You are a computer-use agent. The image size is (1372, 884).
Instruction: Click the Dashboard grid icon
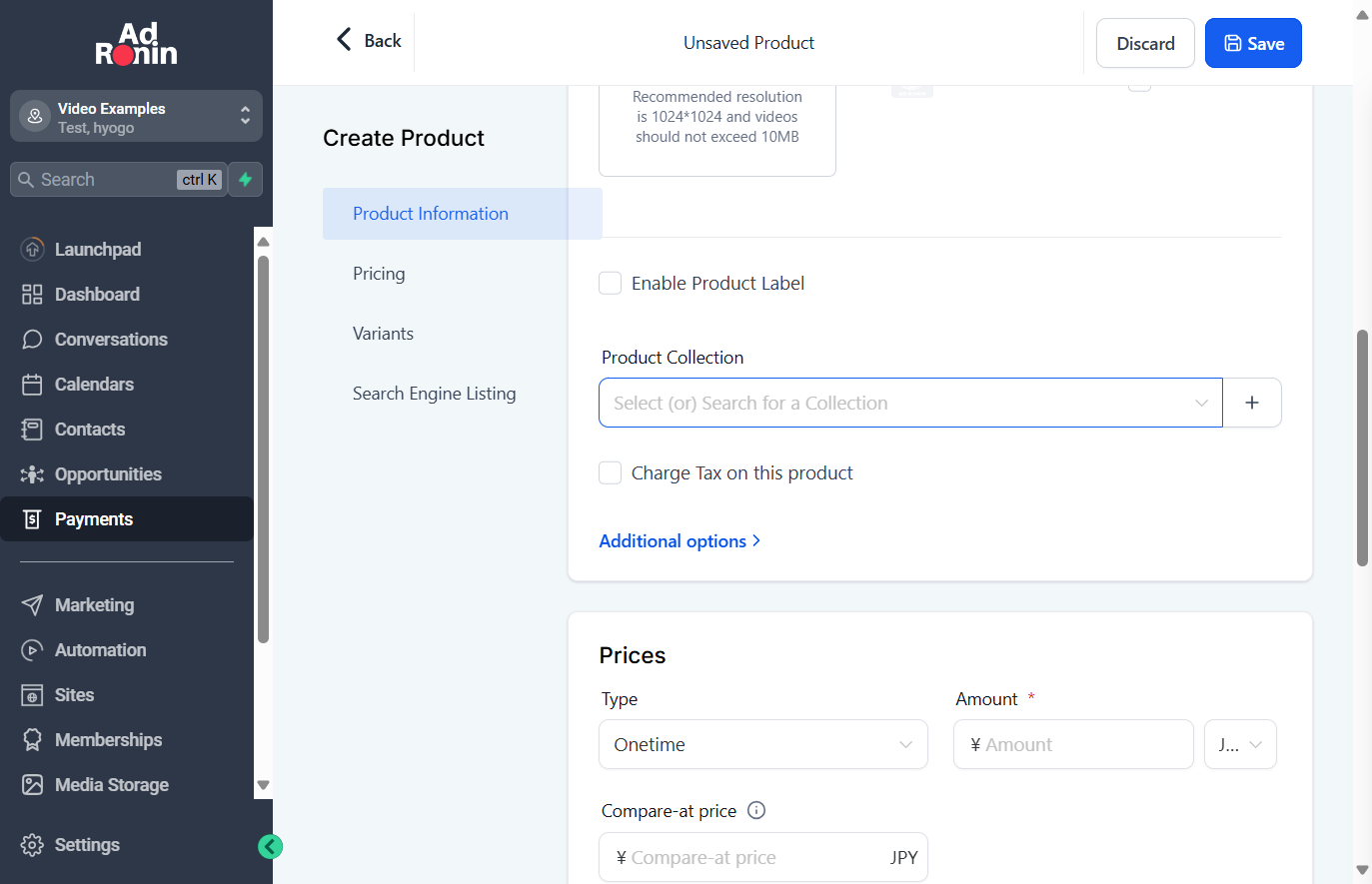coord(32,294)
